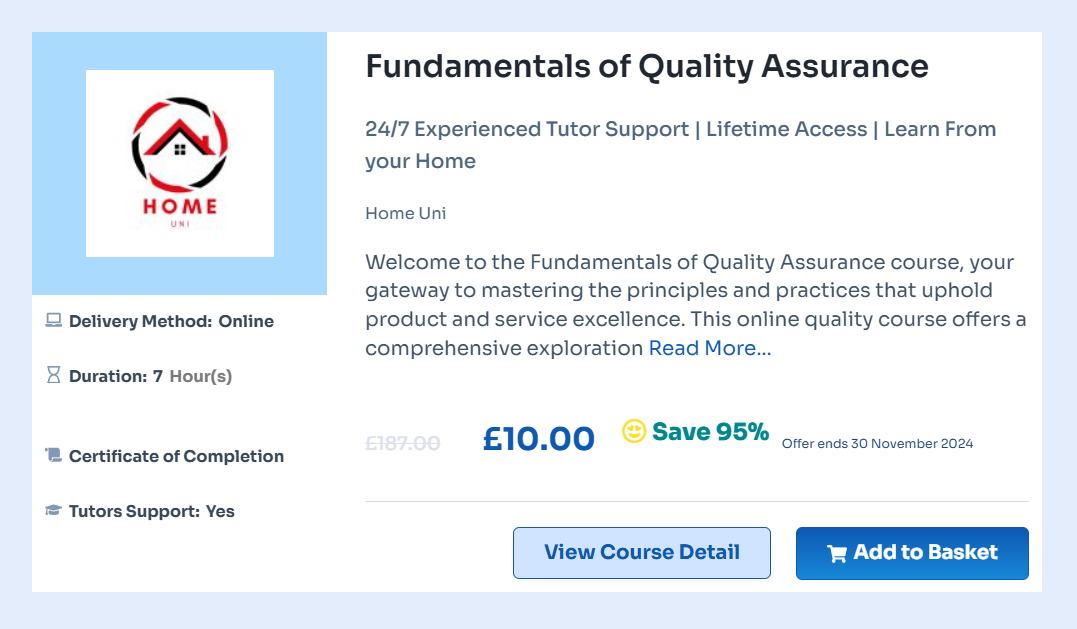Open the Fundamentals of Quality Assurance title
This screenshot has height=629, width=1077.
pyautogui.click(x=646, y=66)
